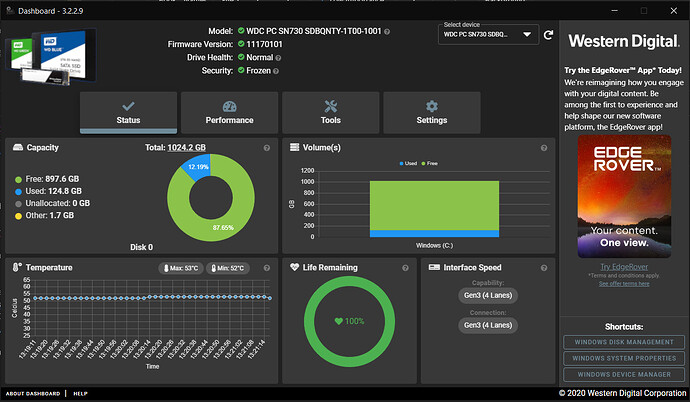Click firmware version 11170101 text
The image size is (690, 402).
[x=264, y=44]
